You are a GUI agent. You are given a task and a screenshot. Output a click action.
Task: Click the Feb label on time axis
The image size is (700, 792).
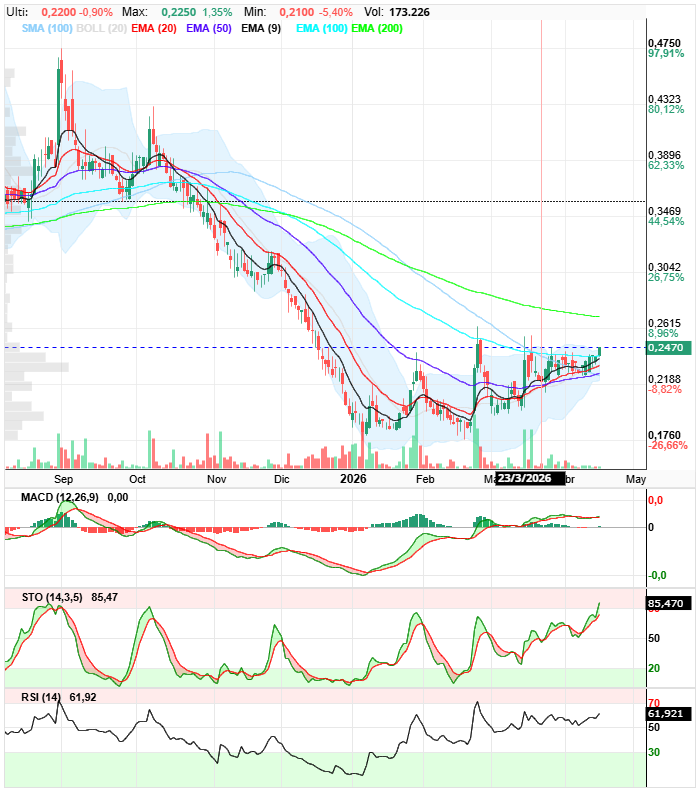pos(425,479)
